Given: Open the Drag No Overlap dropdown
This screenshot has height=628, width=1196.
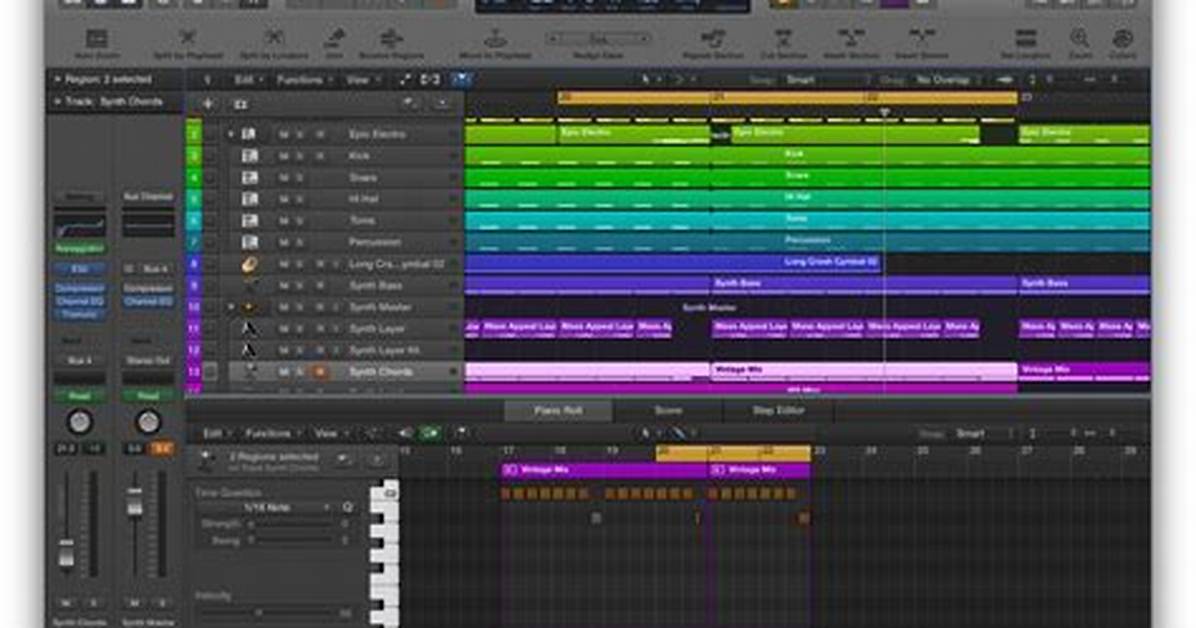Looking at the screenshot, I should point(948,79).
